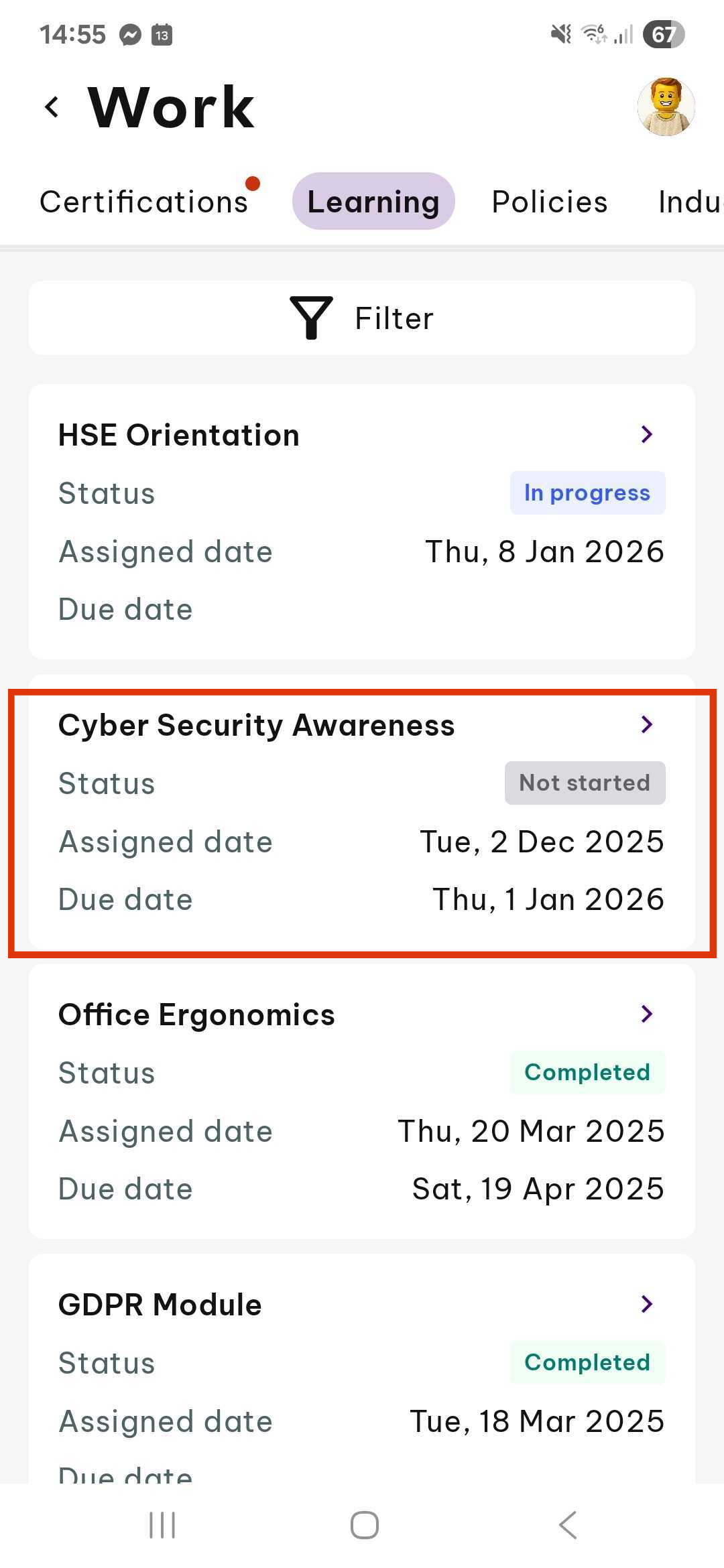
Task: Tap Android back navigation button
Action: point(568,1526)
